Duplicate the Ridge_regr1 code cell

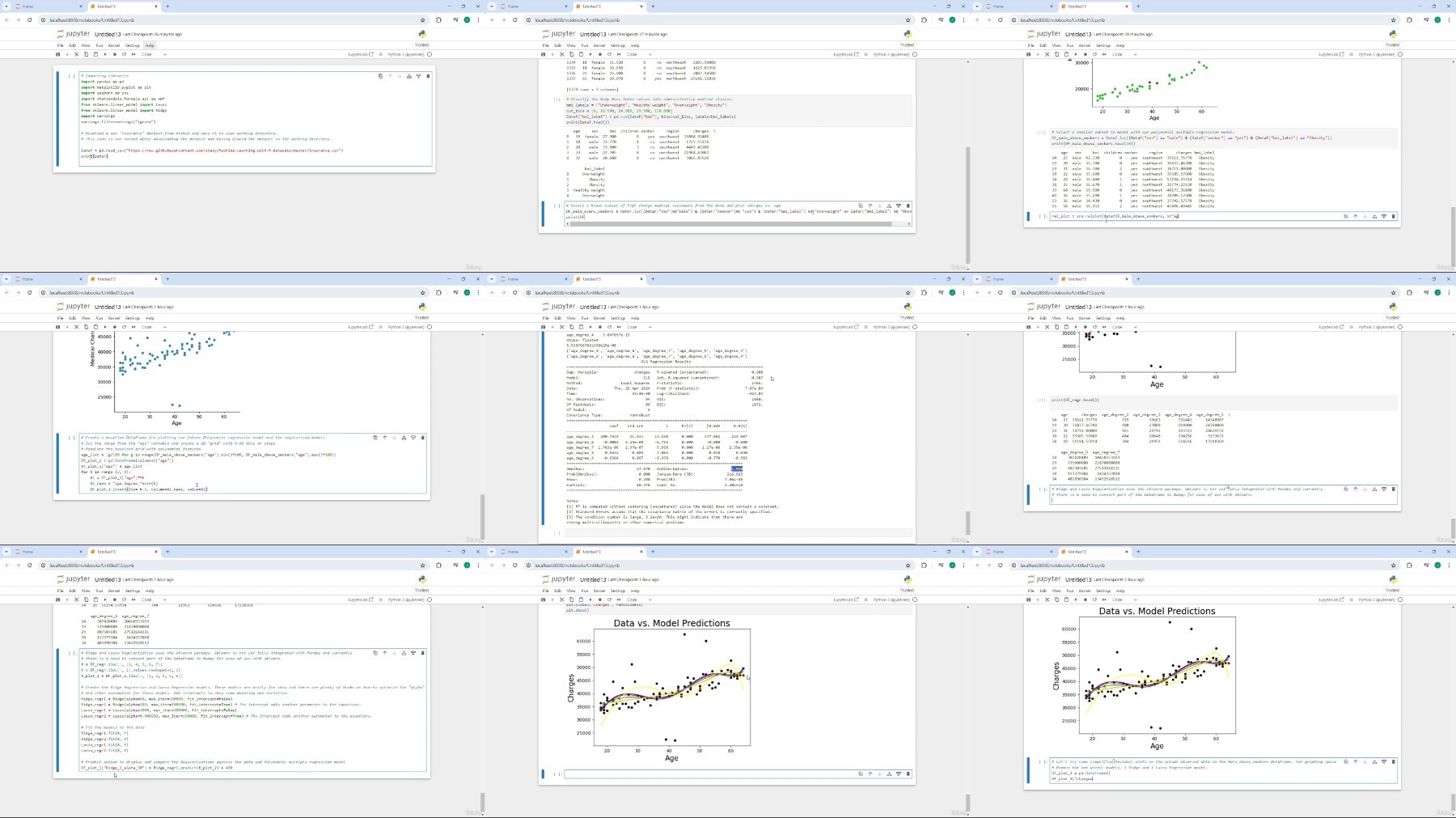[375, 652]
